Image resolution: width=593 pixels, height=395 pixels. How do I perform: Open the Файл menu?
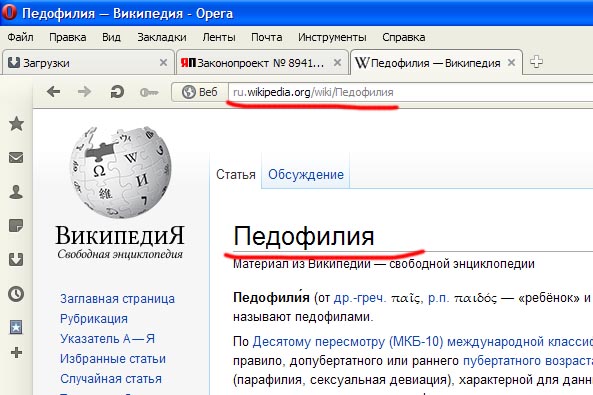20,37
